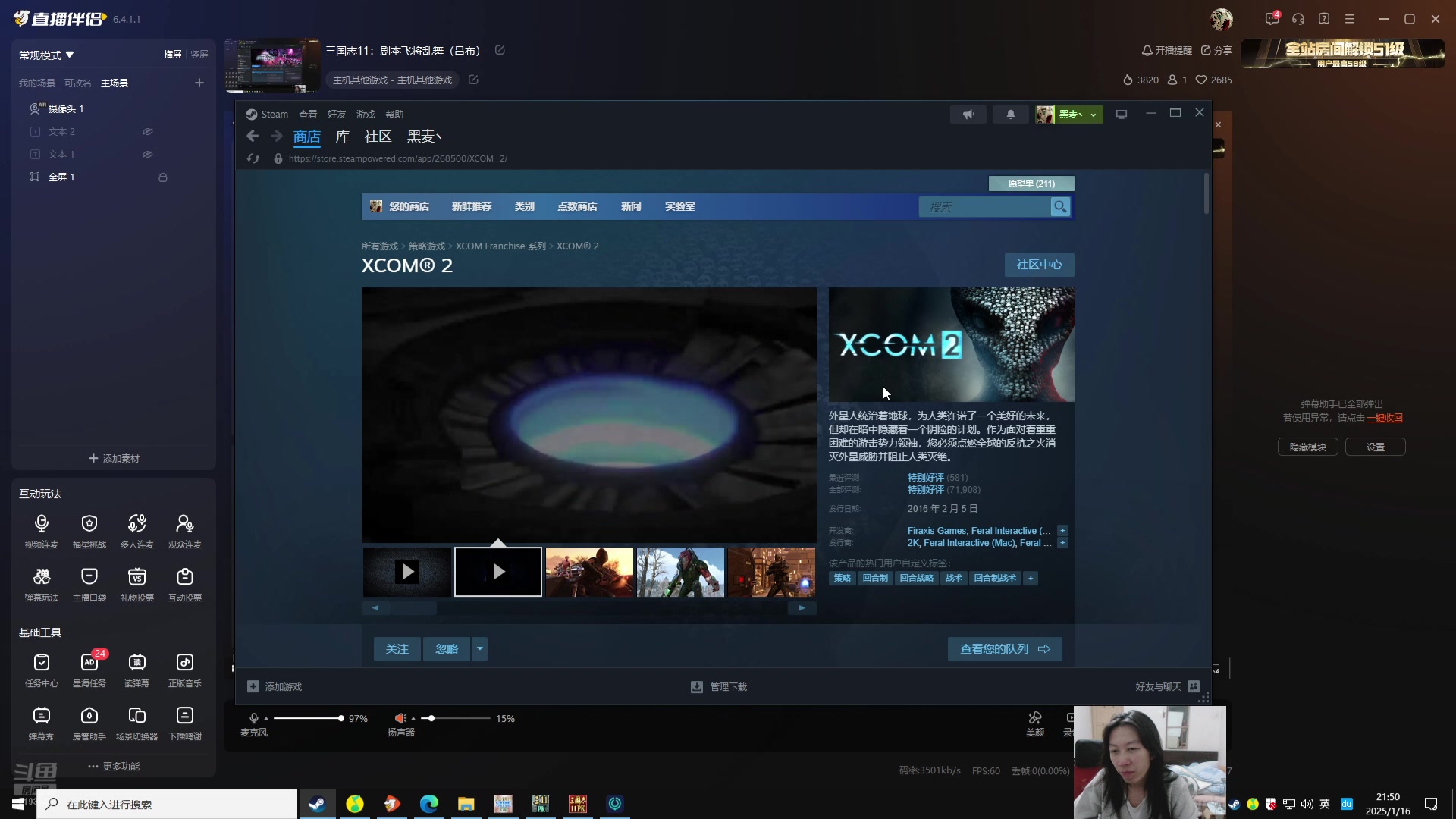Click 查看您的队列 view queue button
This screenshot has width=1456, height=819.
1005,649
